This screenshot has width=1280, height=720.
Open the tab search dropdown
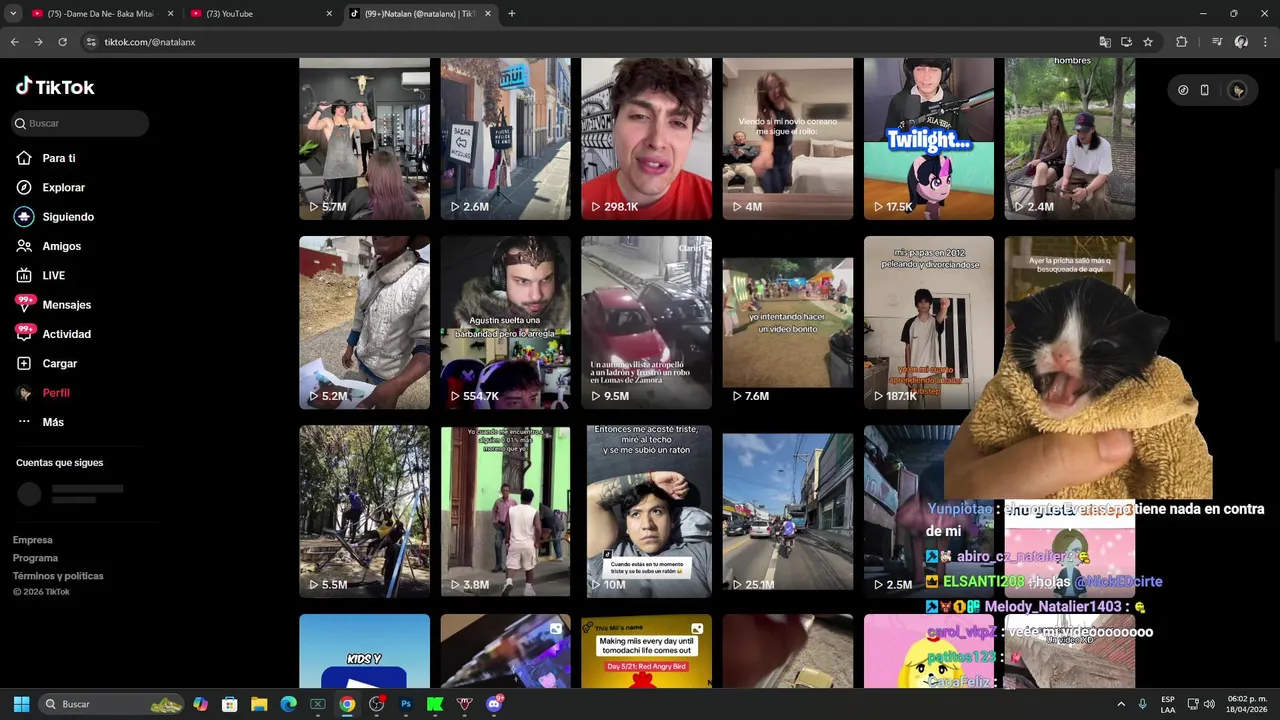(x=12, y=14)
